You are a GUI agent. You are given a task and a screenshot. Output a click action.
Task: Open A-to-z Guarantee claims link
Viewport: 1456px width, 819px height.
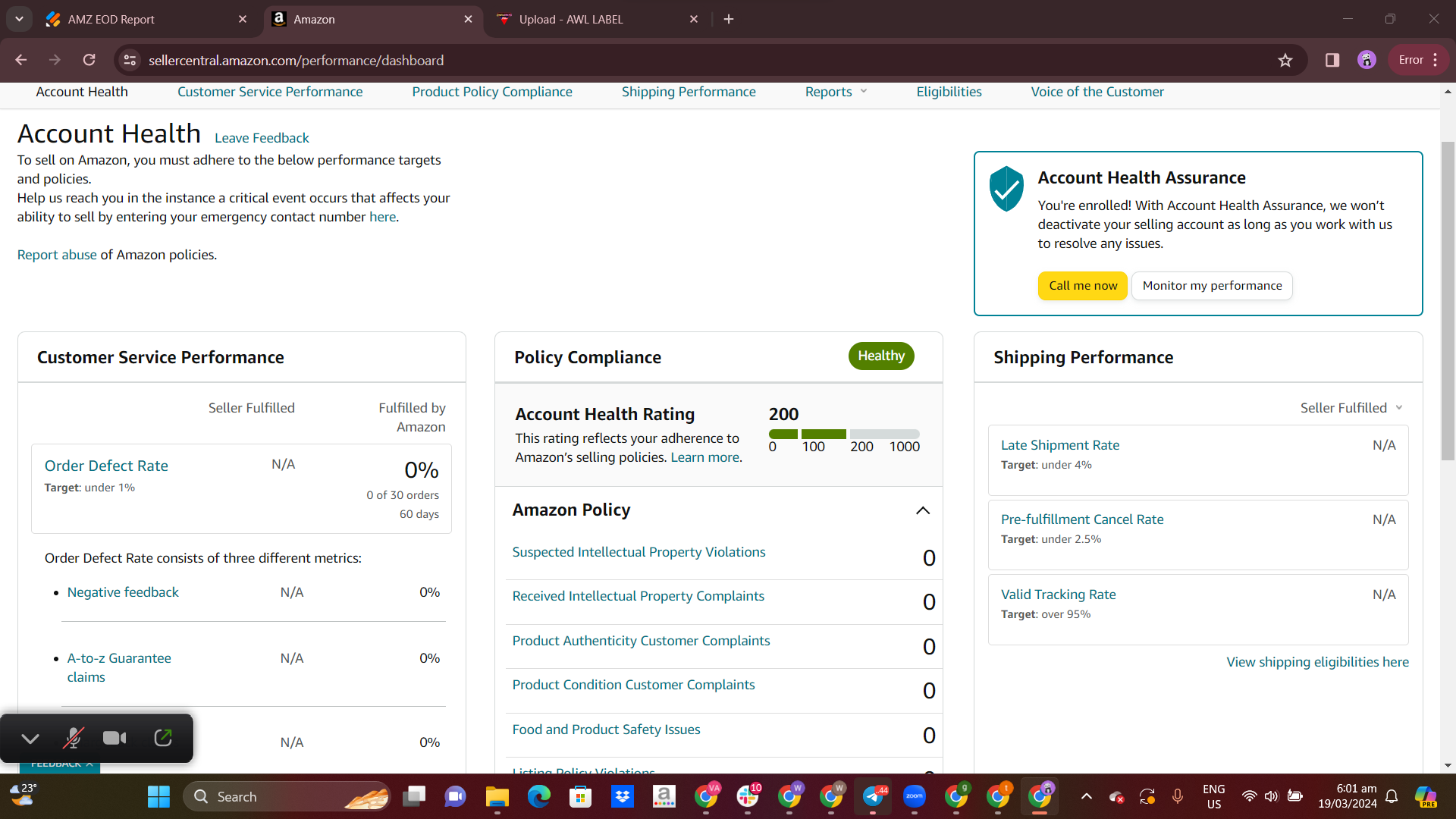click(119, 667)
